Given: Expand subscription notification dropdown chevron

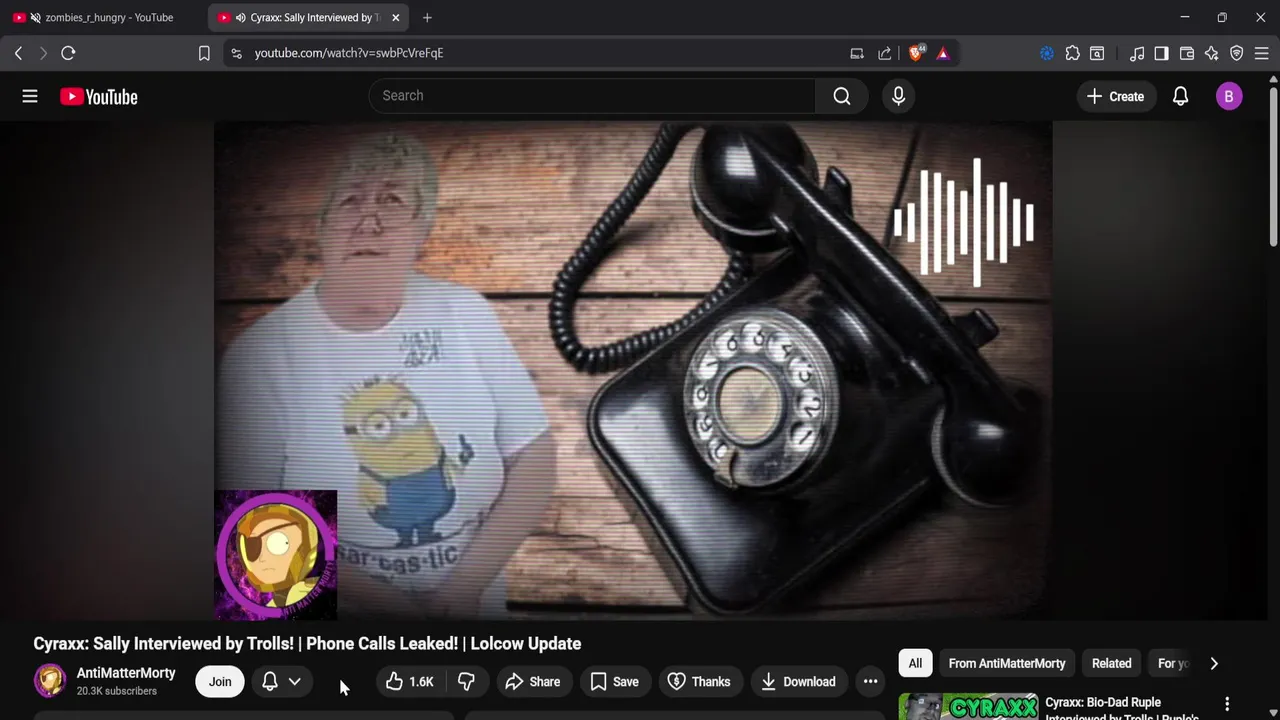Looking at the screenshot, I should coord(295,682).
